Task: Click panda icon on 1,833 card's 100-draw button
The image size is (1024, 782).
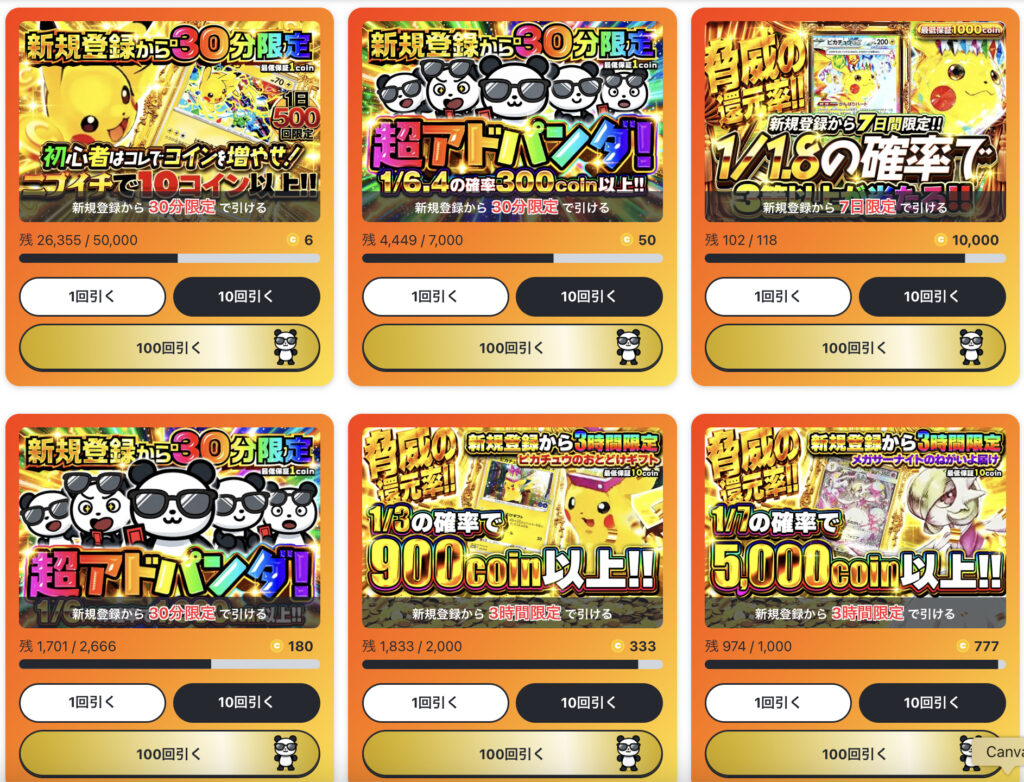Action: click(628, 753)
